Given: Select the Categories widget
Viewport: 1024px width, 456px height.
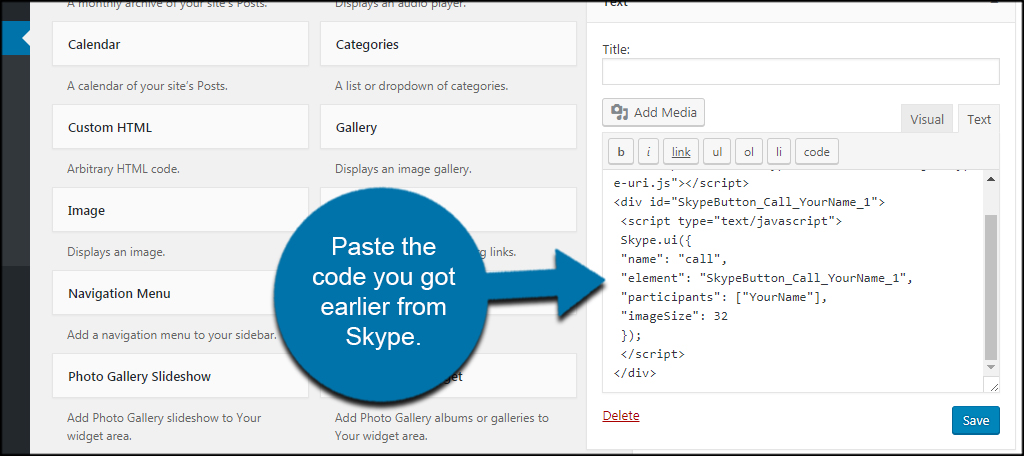Looking at the screenshot, I should [x=449, y=44].
